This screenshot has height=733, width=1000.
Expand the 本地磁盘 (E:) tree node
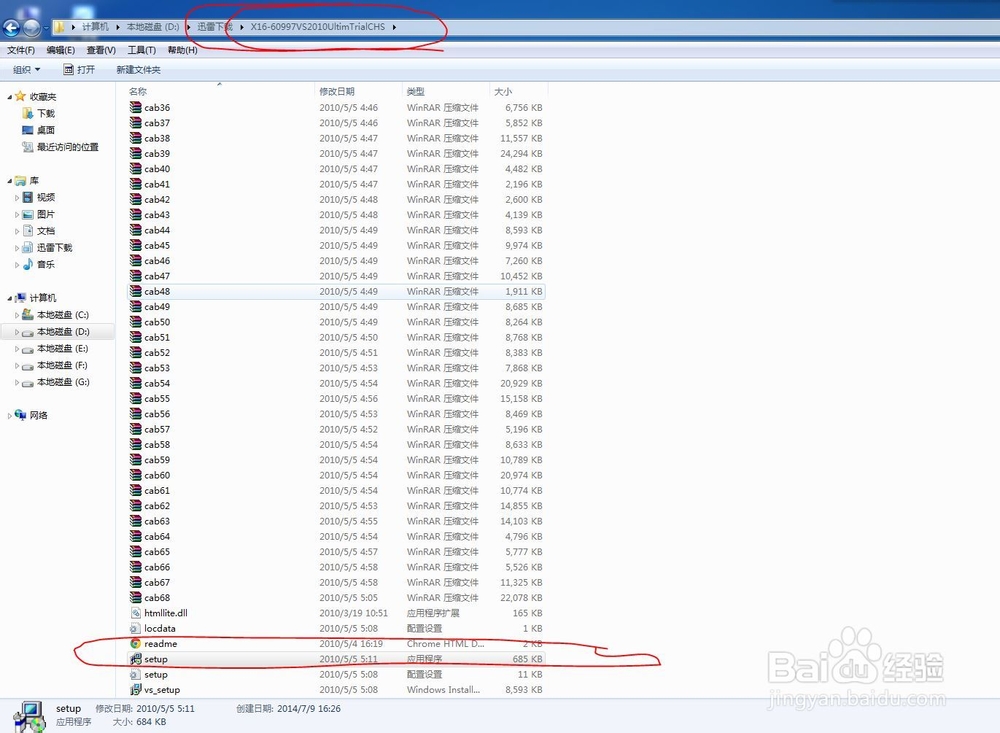click(x=17, y=348)
